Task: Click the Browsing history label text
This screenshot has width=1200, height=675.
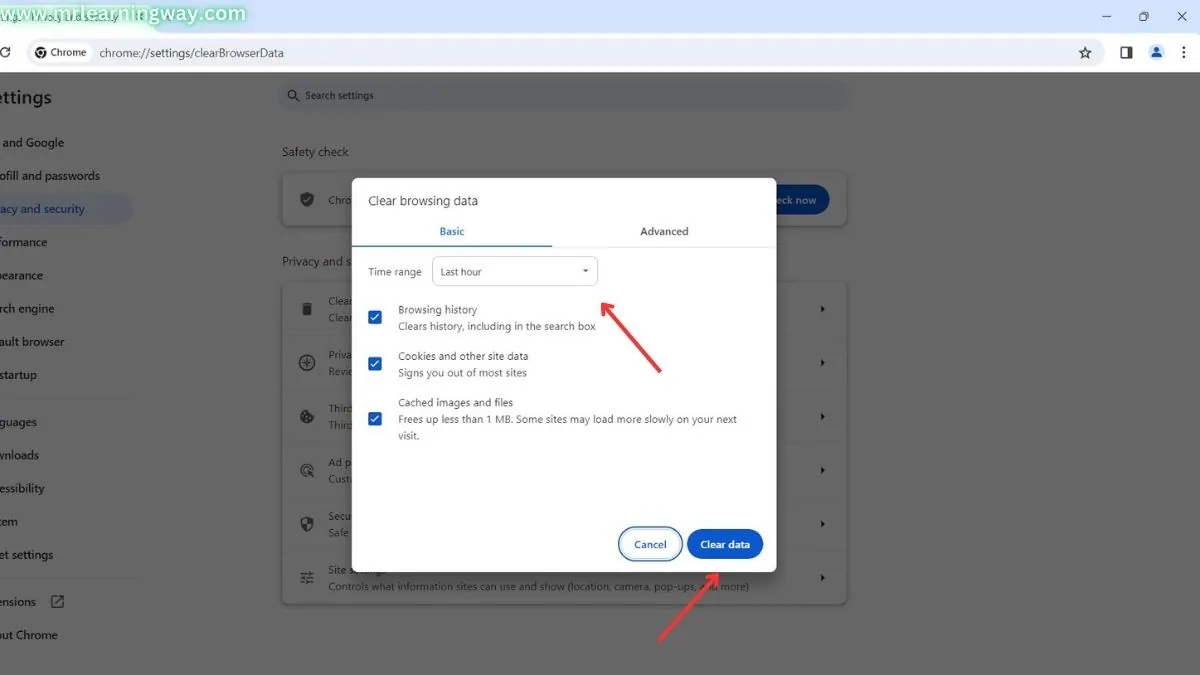Action: click(x=437, y=310)
